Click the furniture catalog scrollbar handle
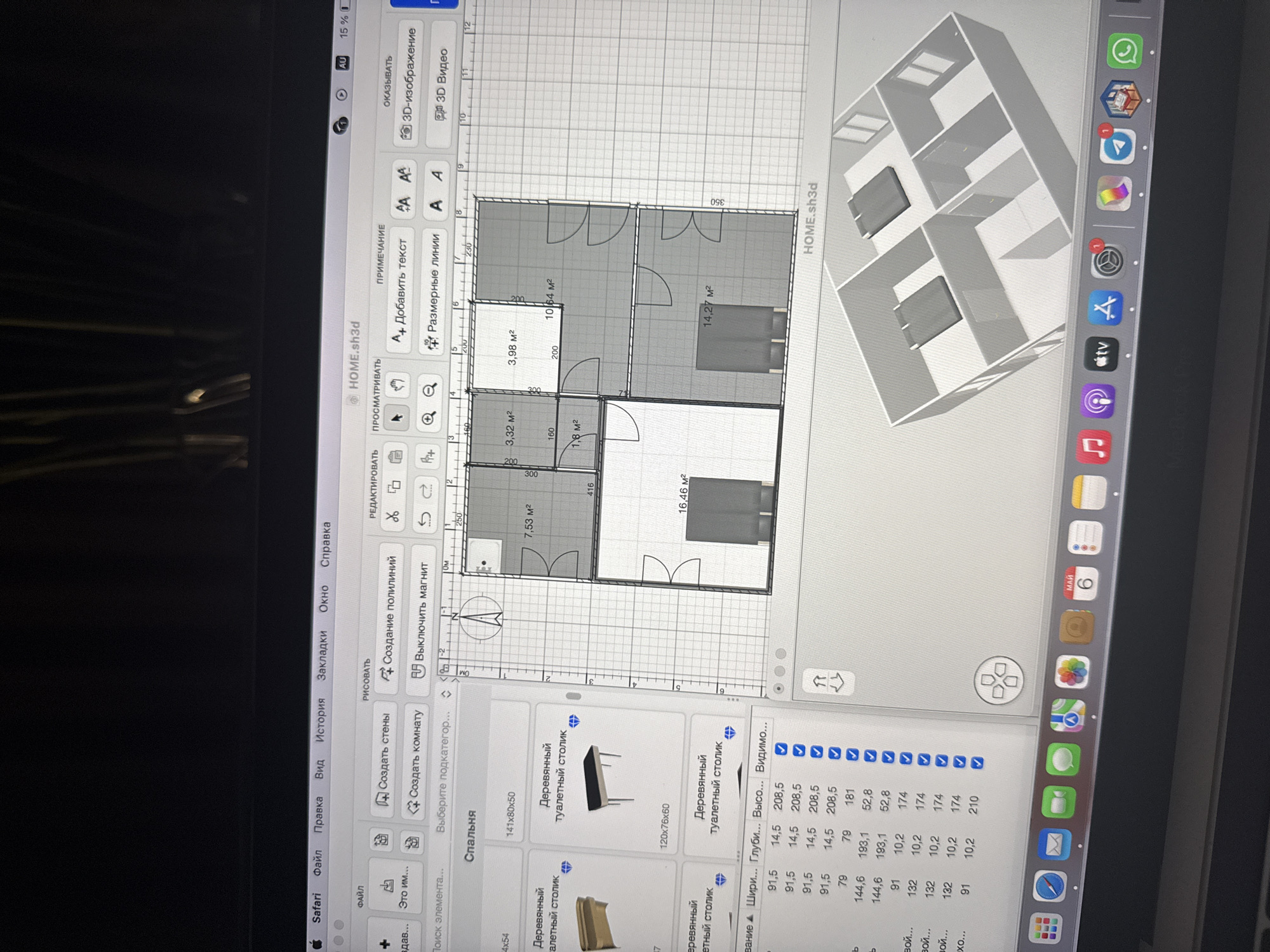The image size is (1270, 952). click(573, 696)
